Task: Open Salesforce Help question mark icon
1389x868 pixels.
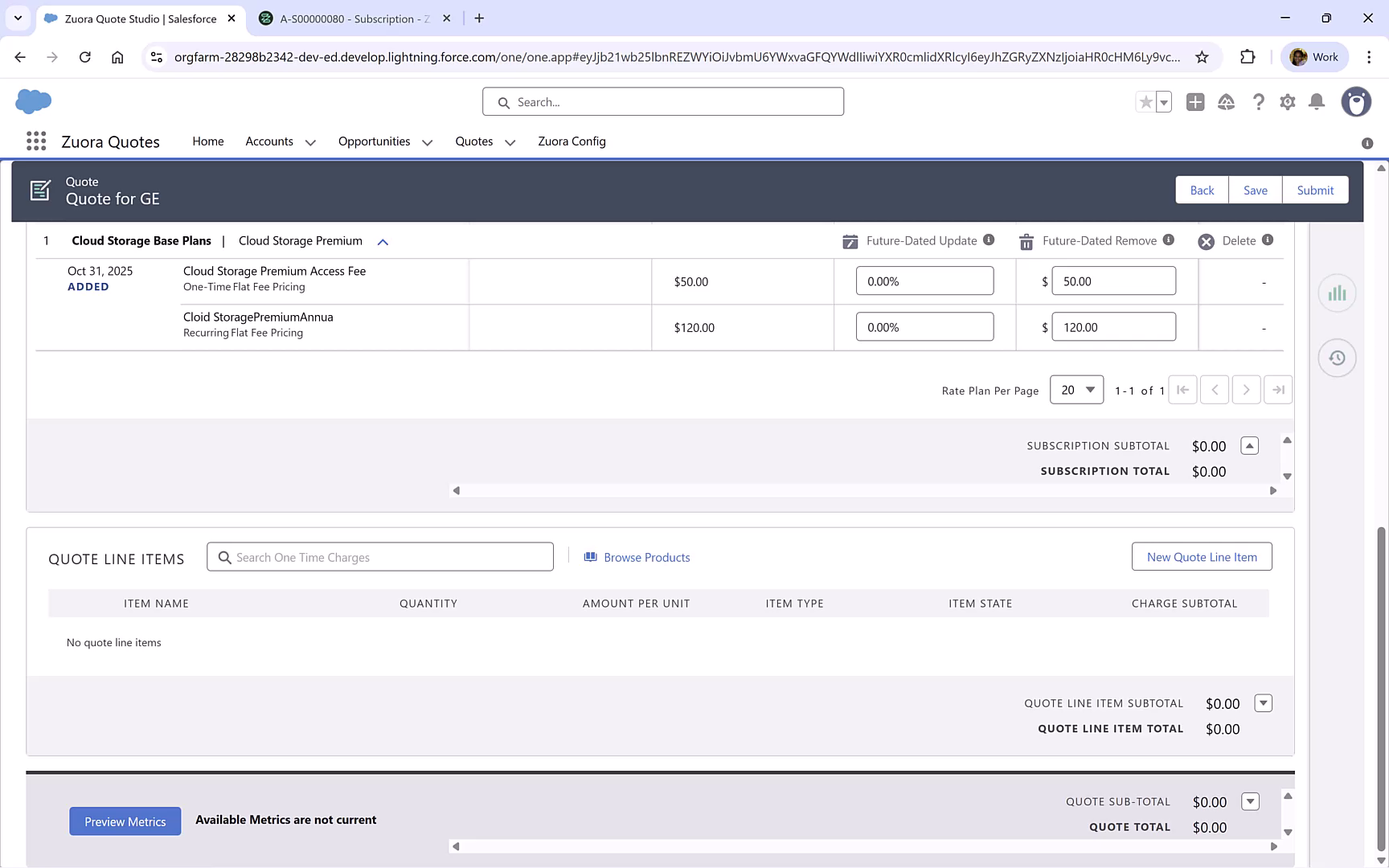Action: coord(1259,102)
